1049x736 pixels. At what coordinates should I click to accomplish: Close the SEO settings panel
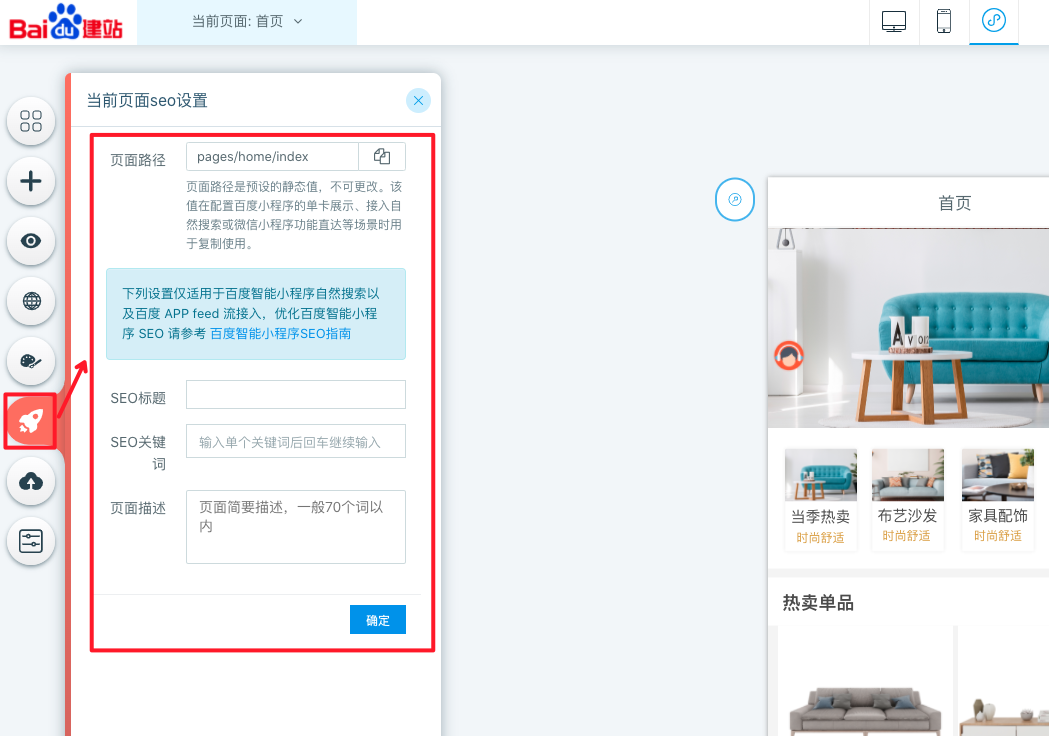point(418,100)
